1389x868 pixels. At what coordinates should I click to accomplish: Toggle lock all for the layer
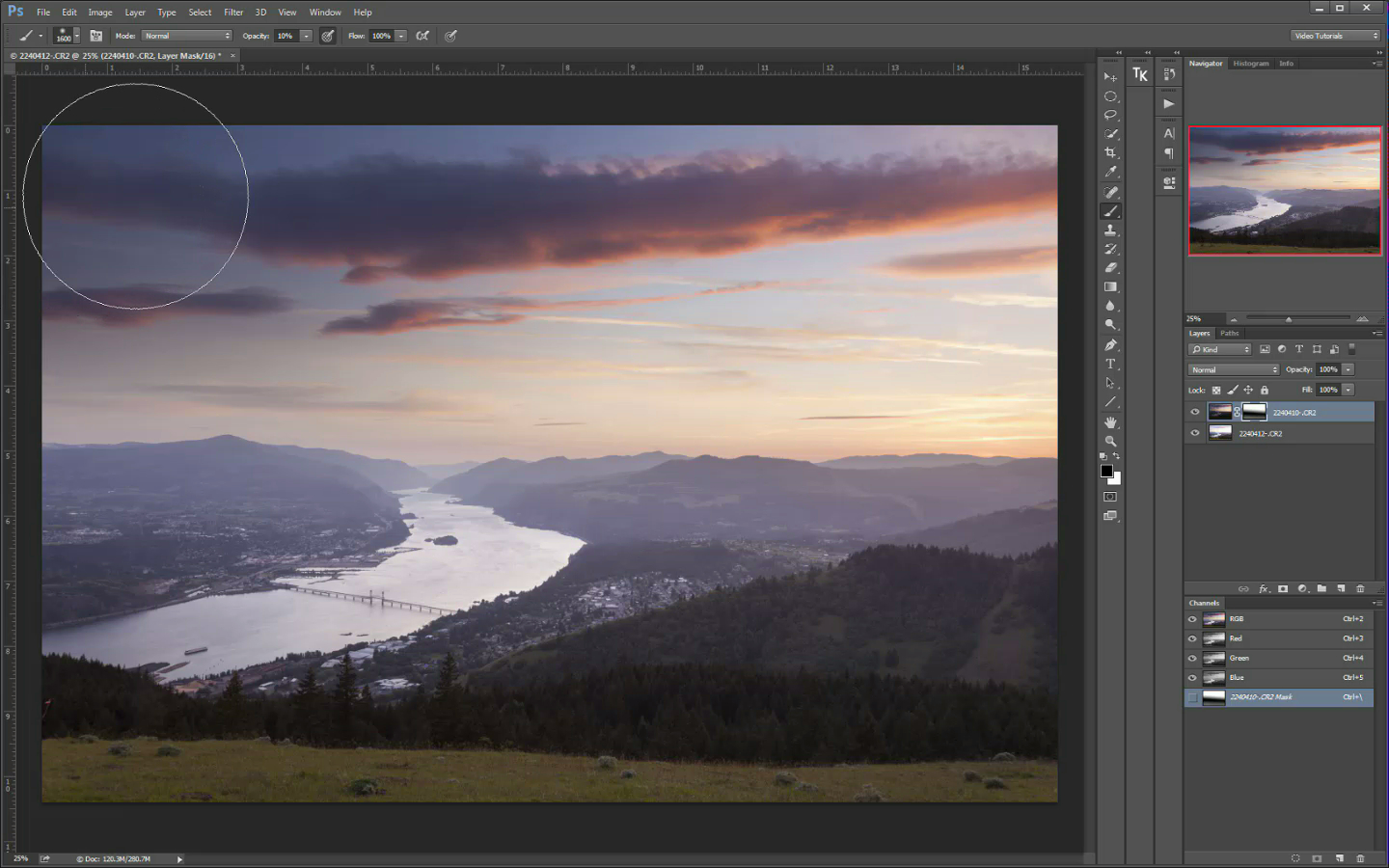[1265, 390]
